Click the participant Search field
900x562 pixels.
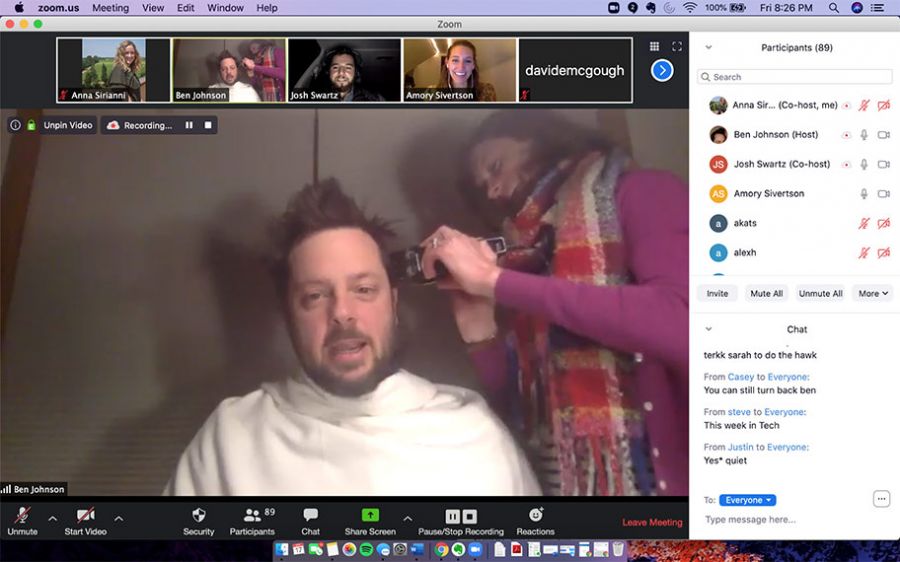tap(795, 77)
